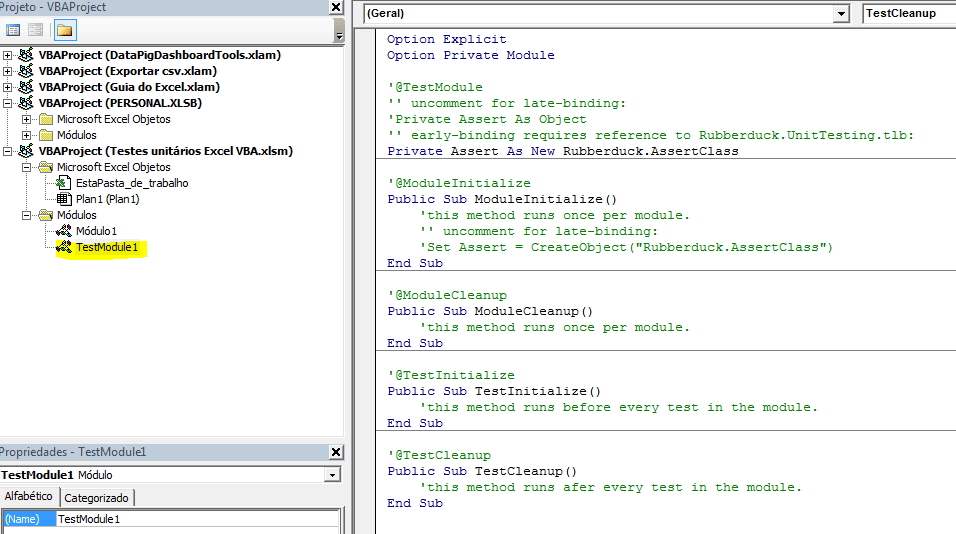Click the DataPigDashboardTools project icon
Image resolution: width=956 pixels, height=534 pixels.
tap(26, 55)
